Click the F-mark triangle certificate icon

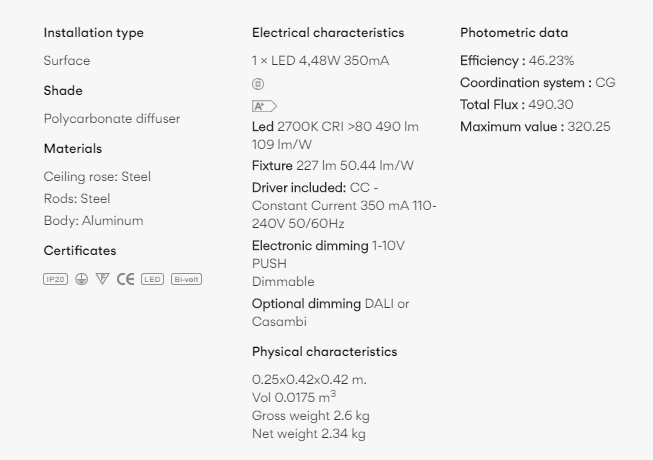(102, 278)
